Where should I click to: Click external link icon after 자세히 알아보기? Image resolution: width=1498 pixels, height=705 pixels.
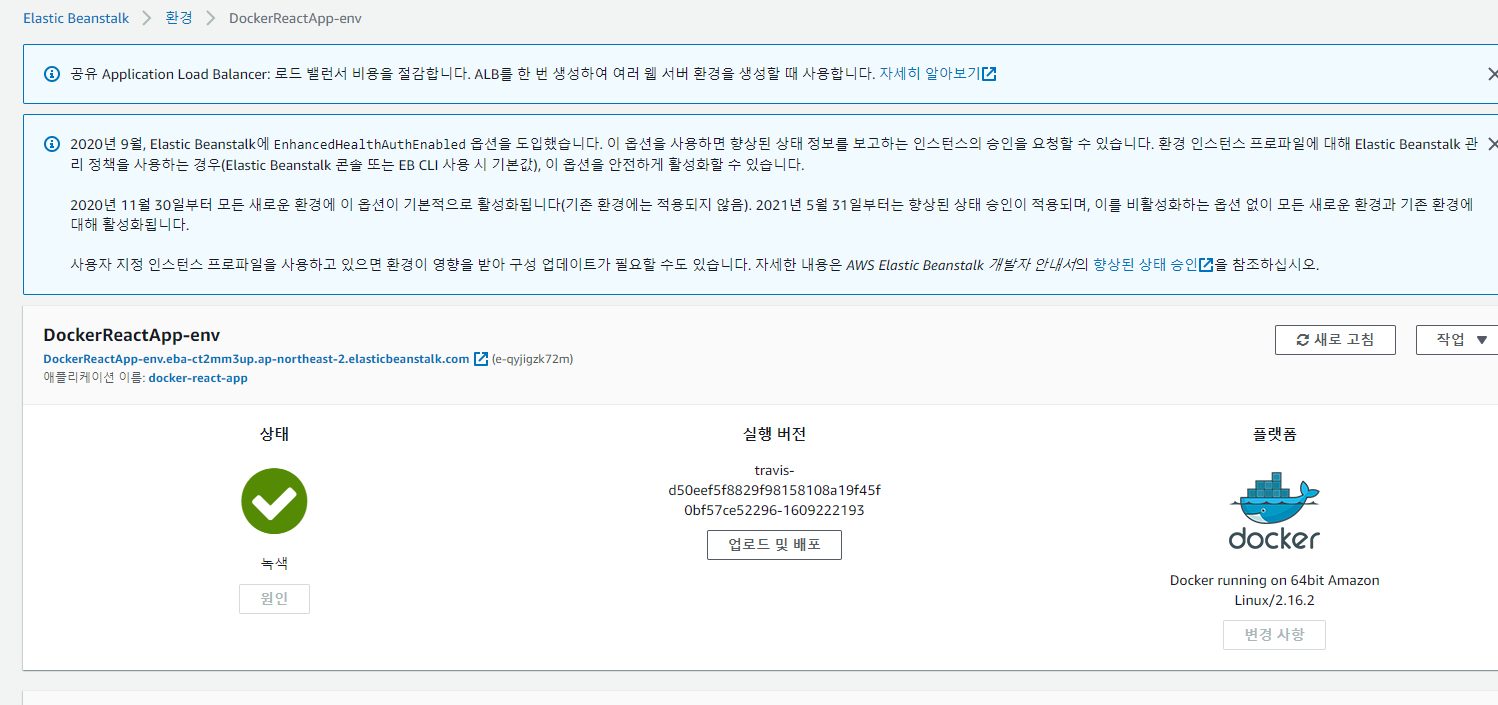pos(989,74)
